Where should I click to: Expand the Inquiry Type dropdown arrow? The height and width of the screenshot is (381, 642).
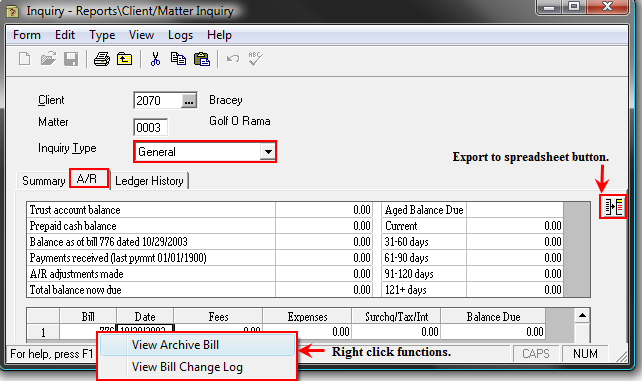point(268,152)
